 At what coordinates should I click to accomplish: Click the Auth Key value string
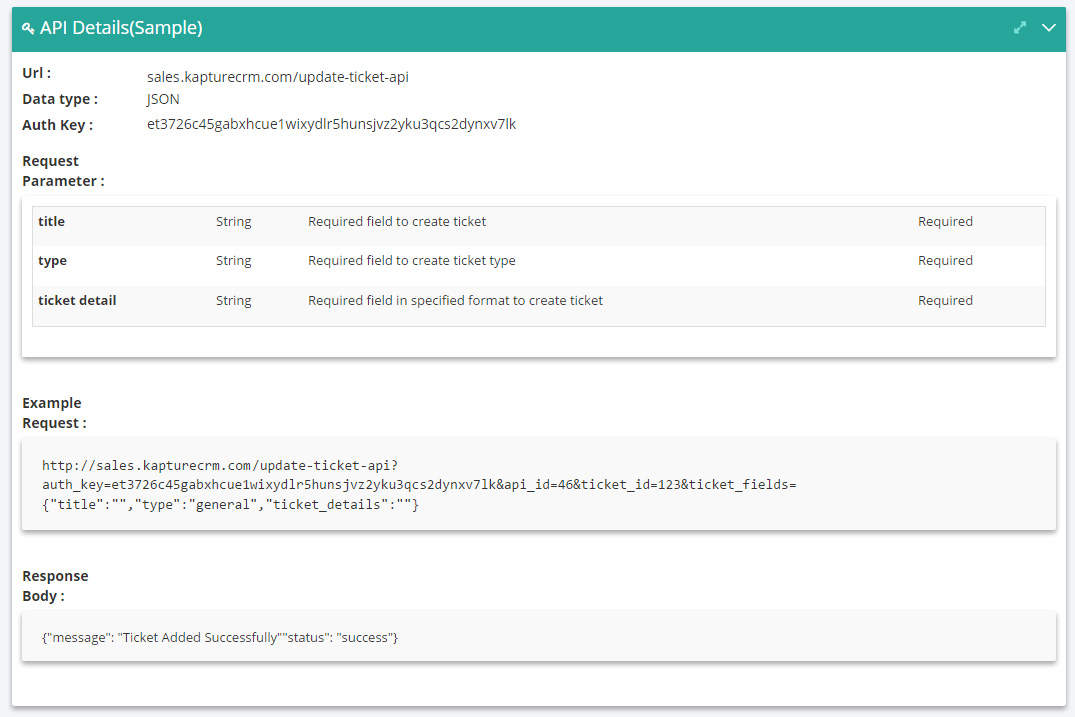click(x=331, y=124)
